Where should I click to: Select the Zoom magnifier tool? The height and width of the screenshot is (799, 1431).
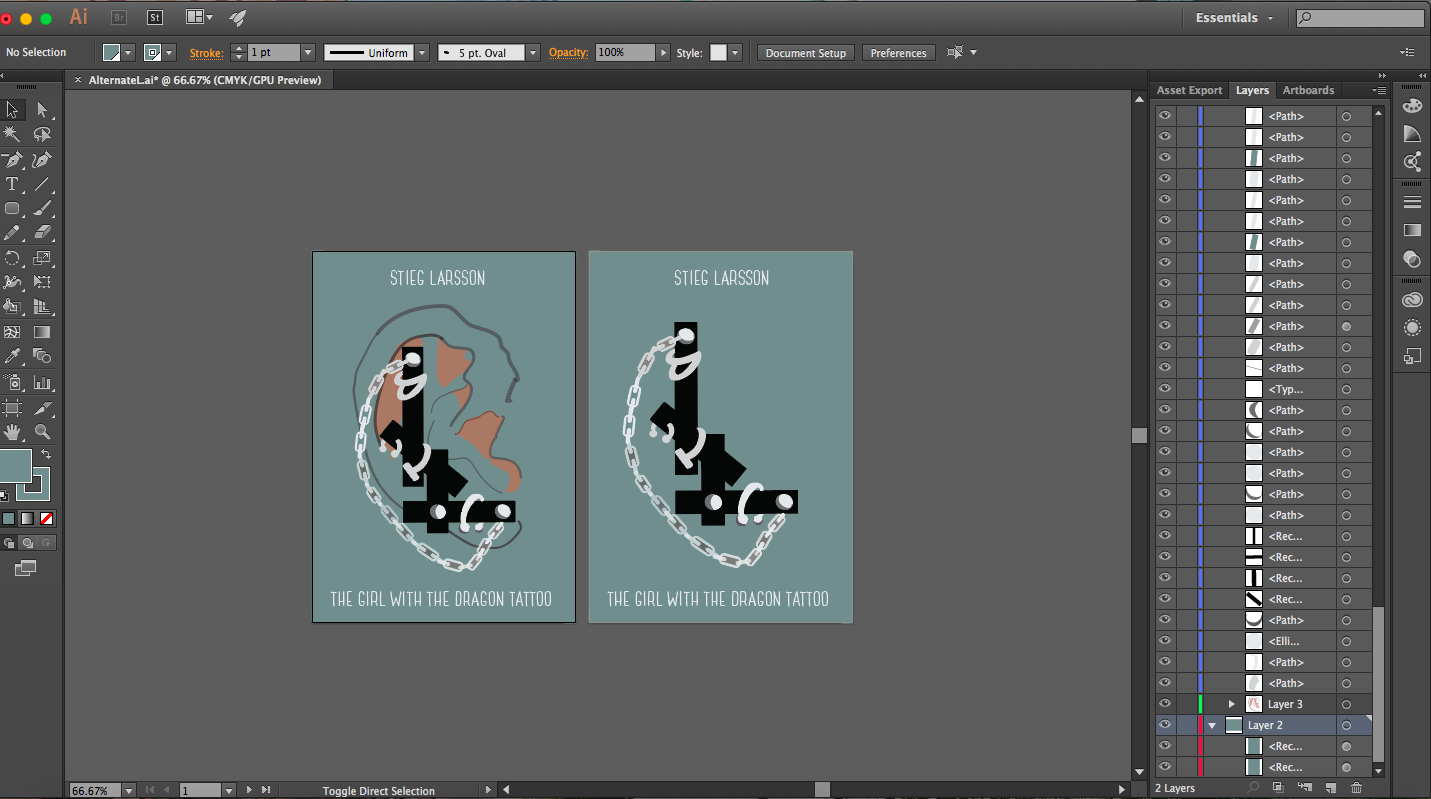pyautogui.click(x=42, y=432)
